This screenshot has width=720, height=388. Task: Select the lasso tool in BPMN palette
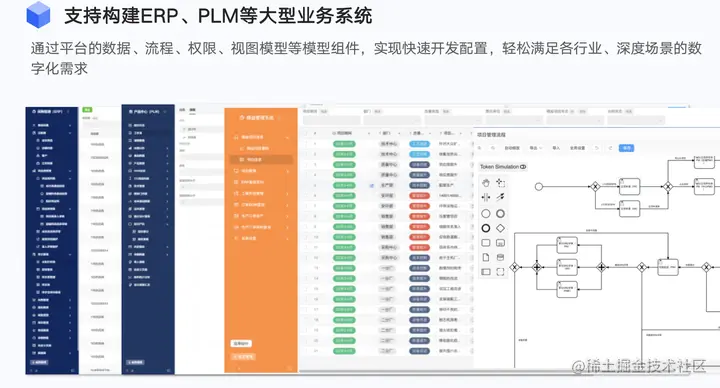[x=501, y=183]
